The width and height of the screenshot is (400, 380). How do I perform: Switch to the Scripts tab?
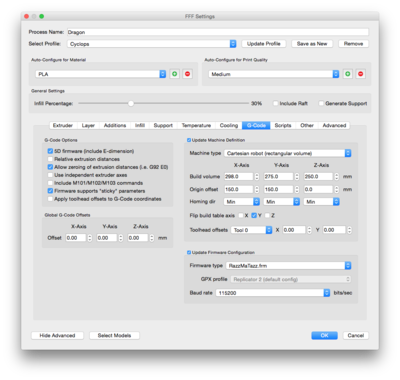tap(283, 125)
